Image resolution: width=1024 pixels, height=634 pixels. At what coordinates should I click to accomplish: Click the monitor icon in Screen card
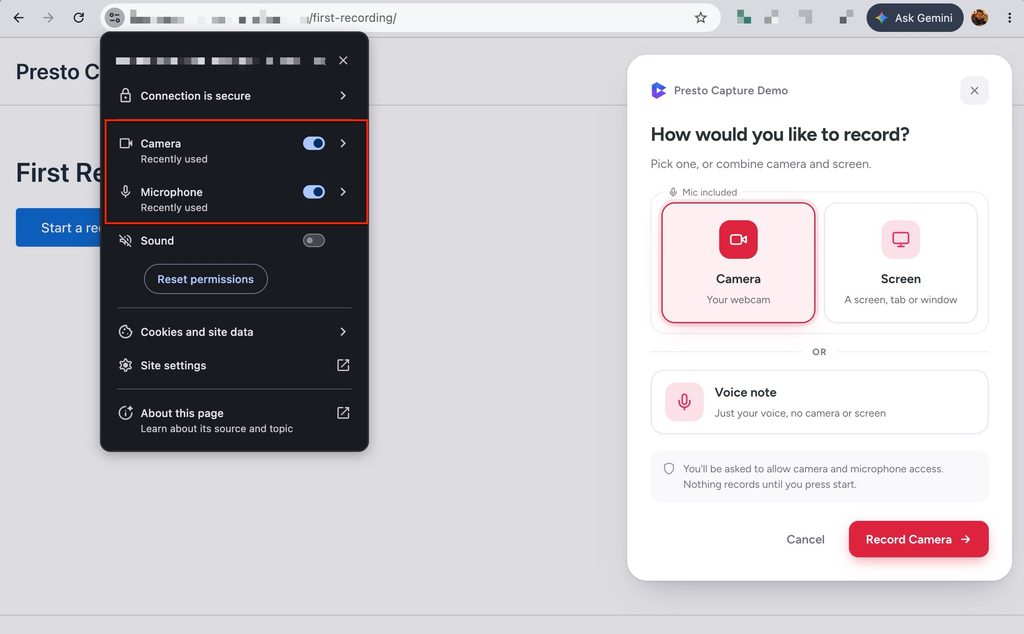point(901,240)
